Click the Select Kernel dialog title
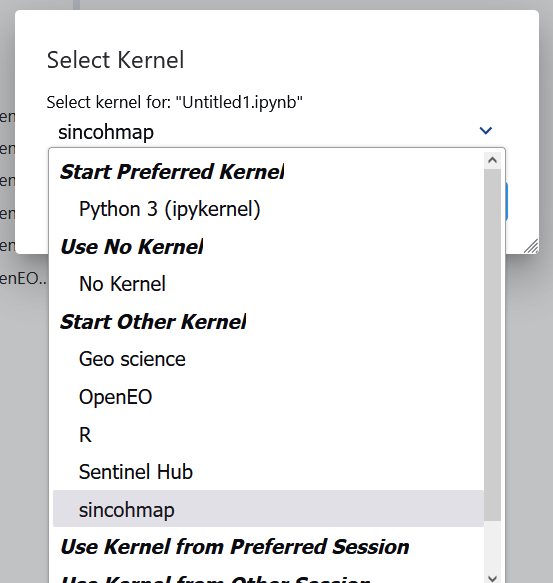The height and width of the screenshot is (583, 553). [115, 60]
